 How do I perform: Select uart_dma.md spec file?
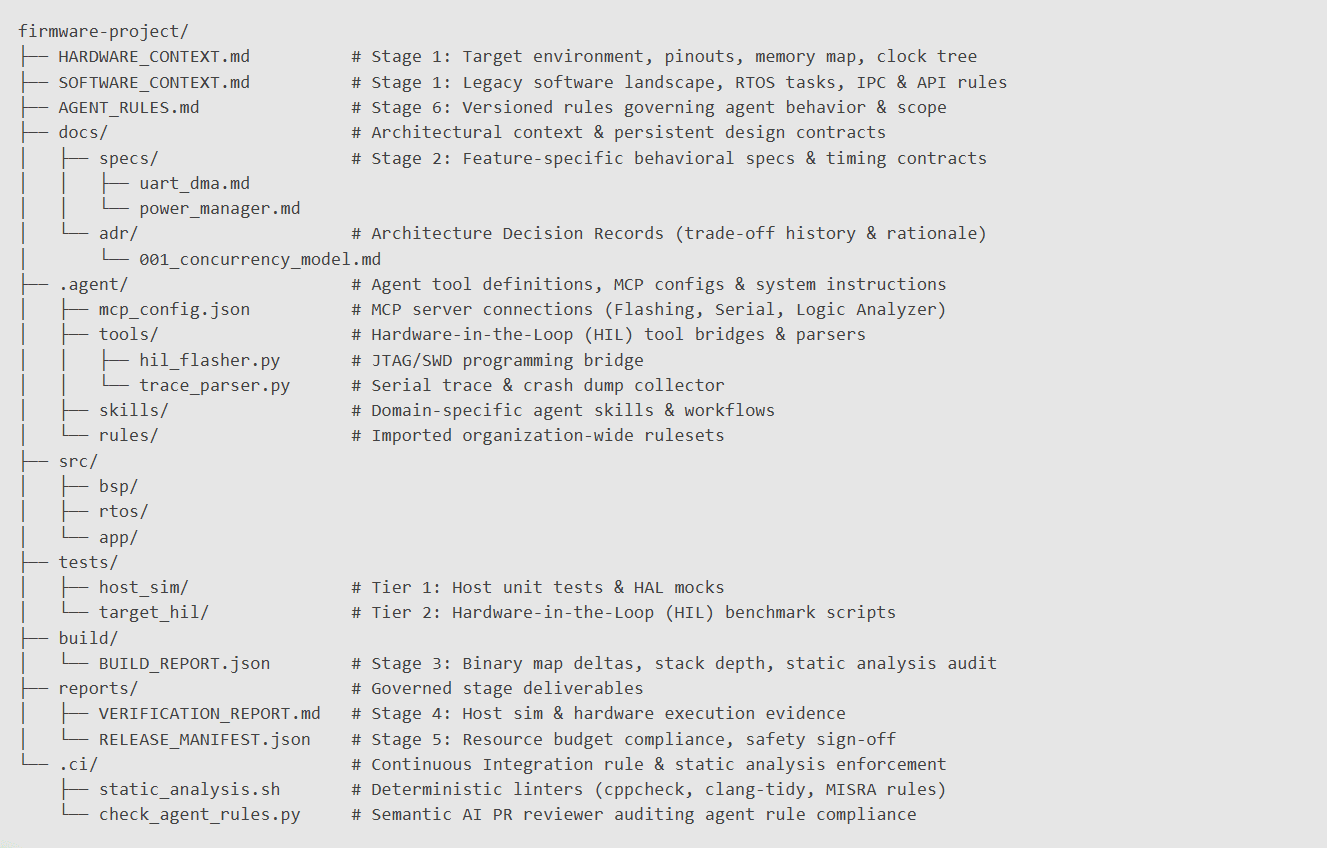pyautogui.click(x=194, y=183)
